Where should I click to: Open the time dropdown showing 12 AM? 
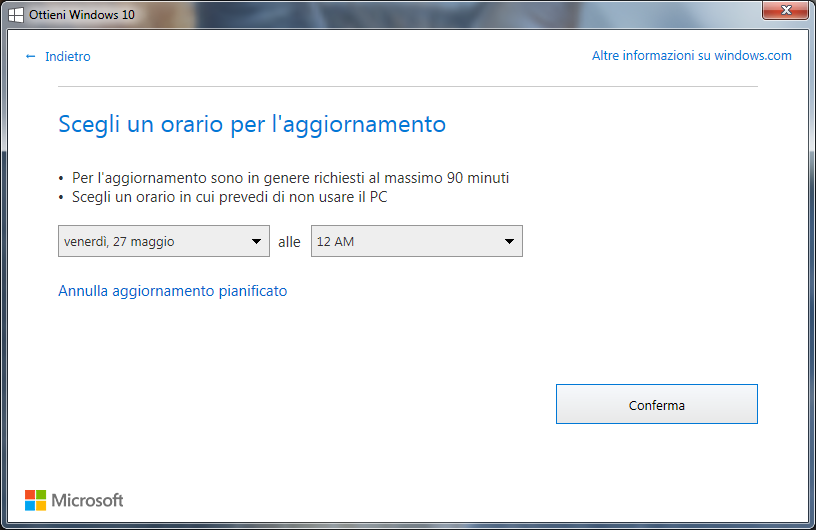[417, 241]
